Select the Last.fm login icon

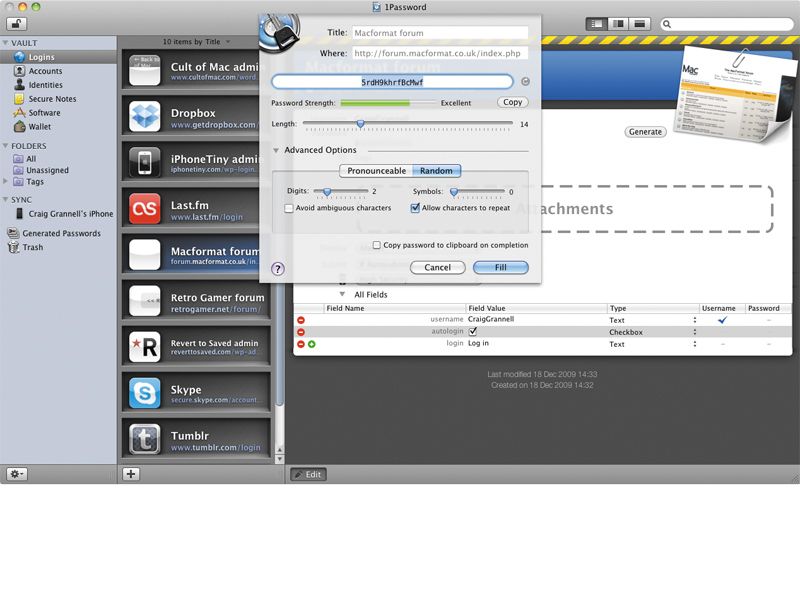tap(145, 208)
